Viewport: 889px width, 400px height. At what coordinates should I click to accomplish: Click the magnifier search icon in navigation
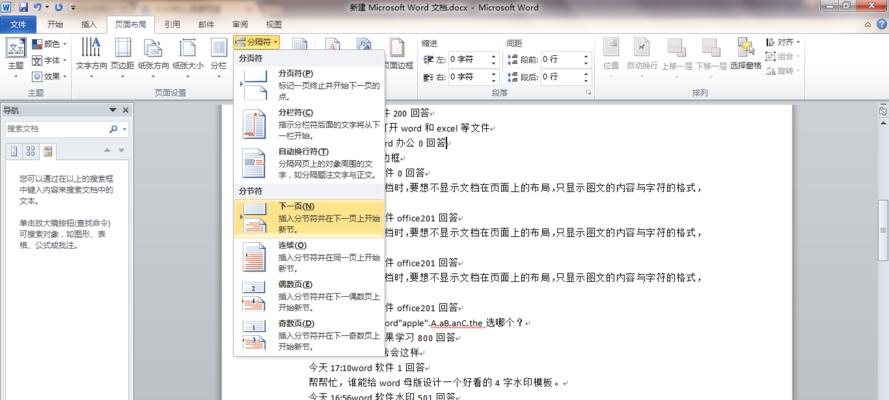tap(113, 129)
